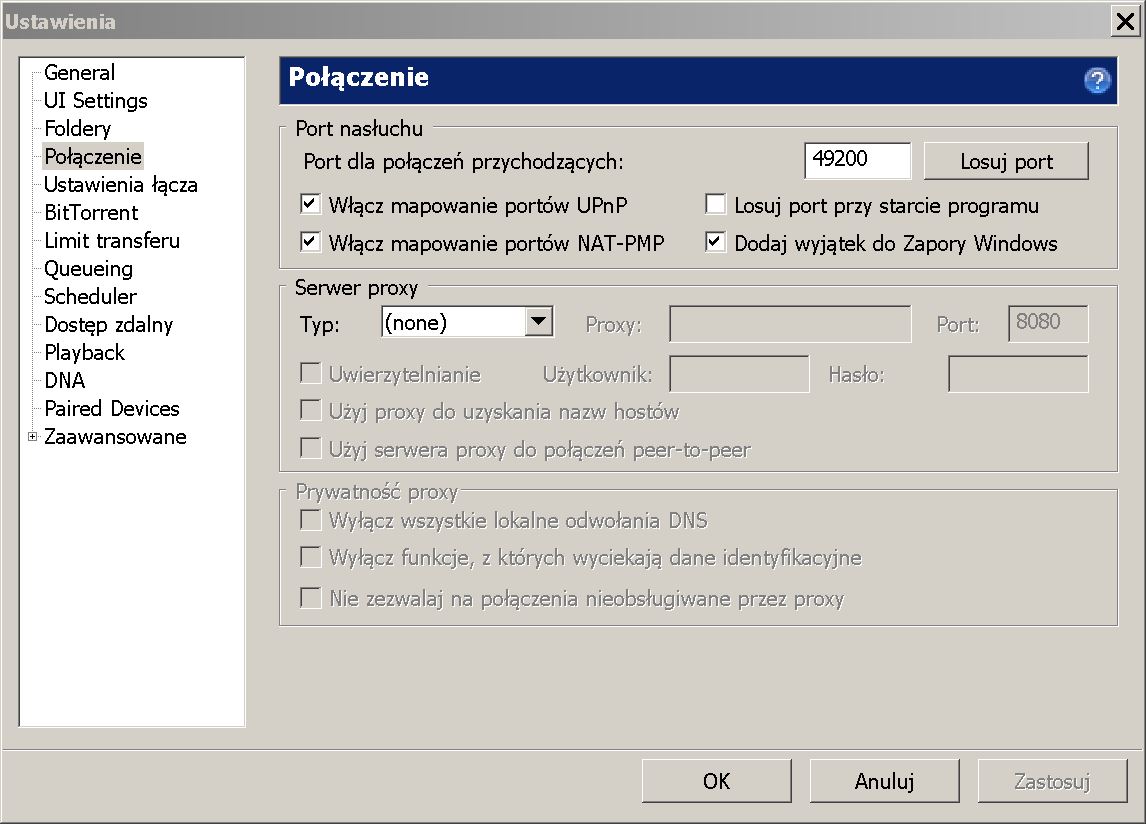Open DNA settings page
The width and height of the screenshot is (1146, 824).
(x=64, y=380)
